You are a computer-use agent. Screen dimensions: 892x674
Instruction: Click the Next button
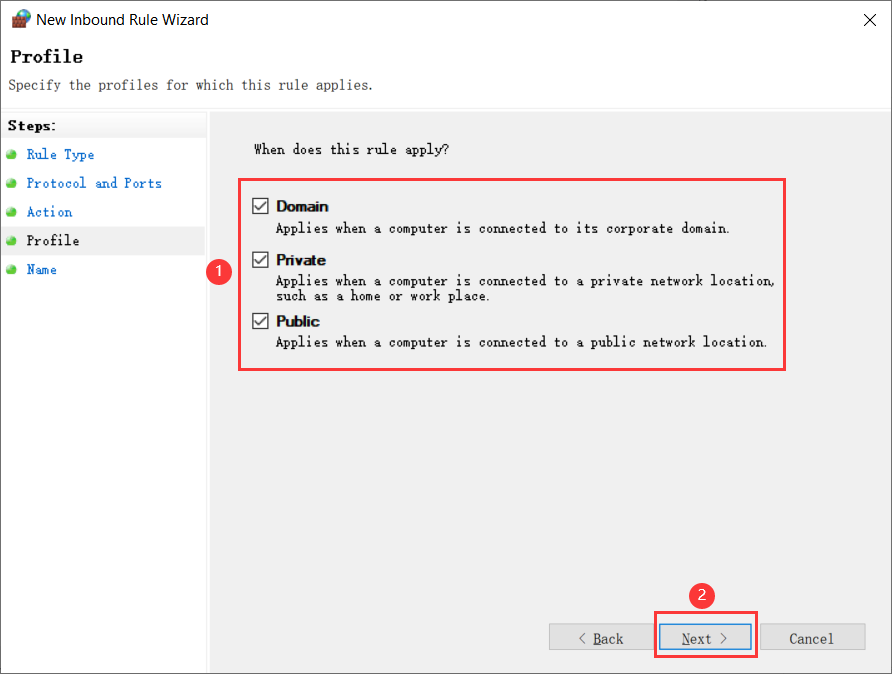click(704, 637)
